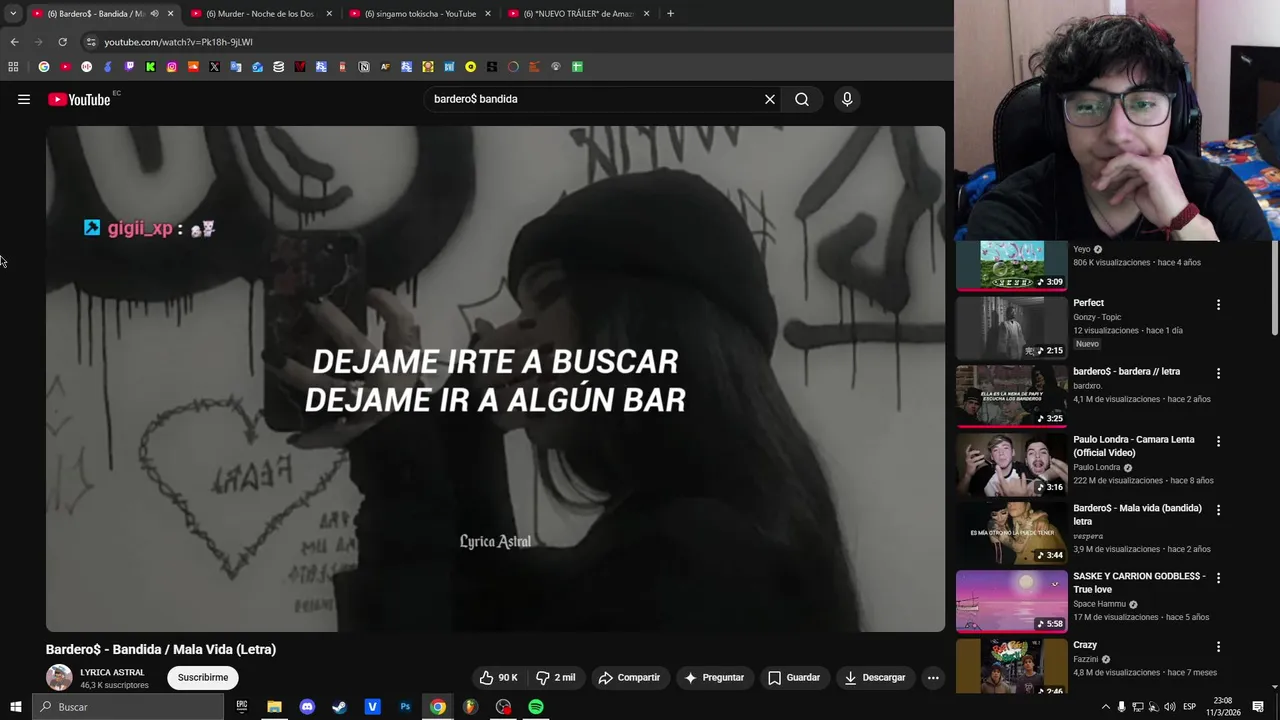Run the search with the magnifier button
This screenshot has height=720, width=1280.
click(x=802, y=99)
